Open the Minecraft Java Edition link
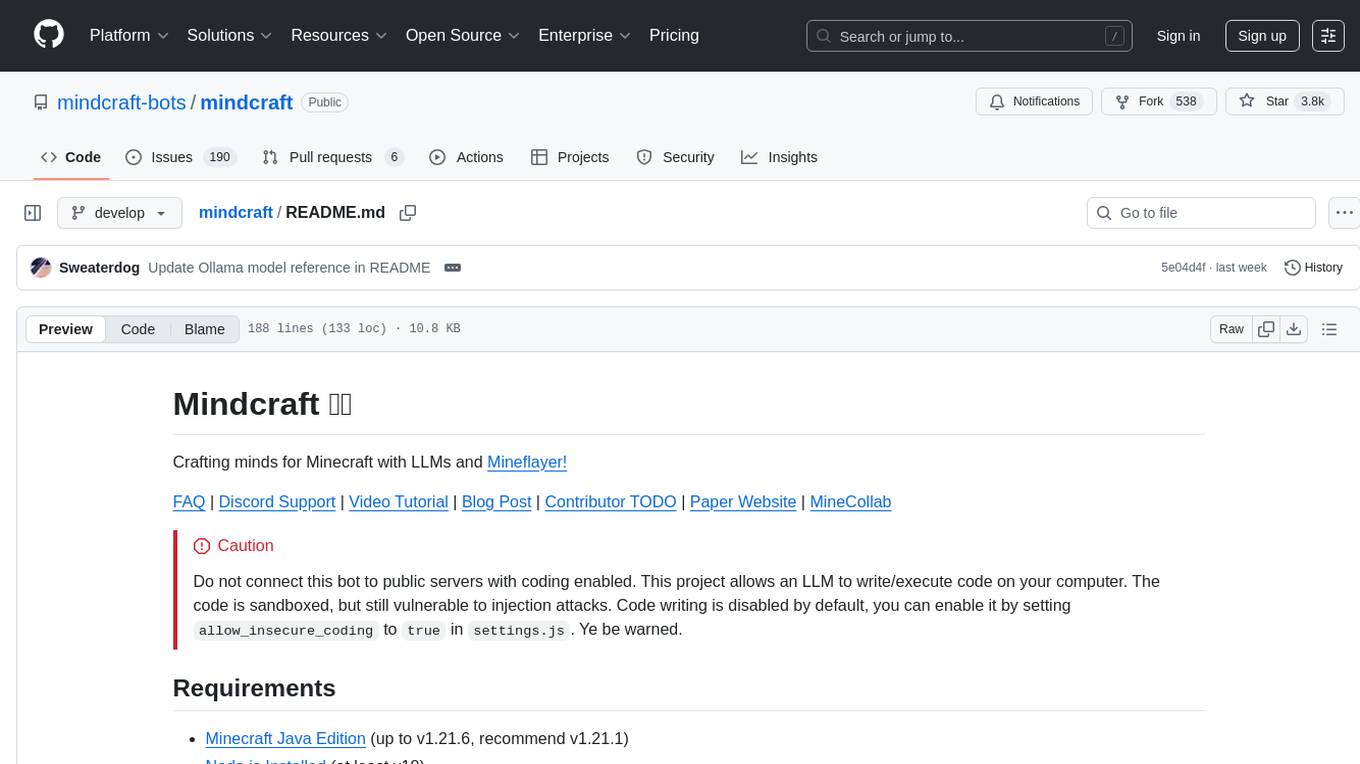1360x764 pixels. coord(285,739)
